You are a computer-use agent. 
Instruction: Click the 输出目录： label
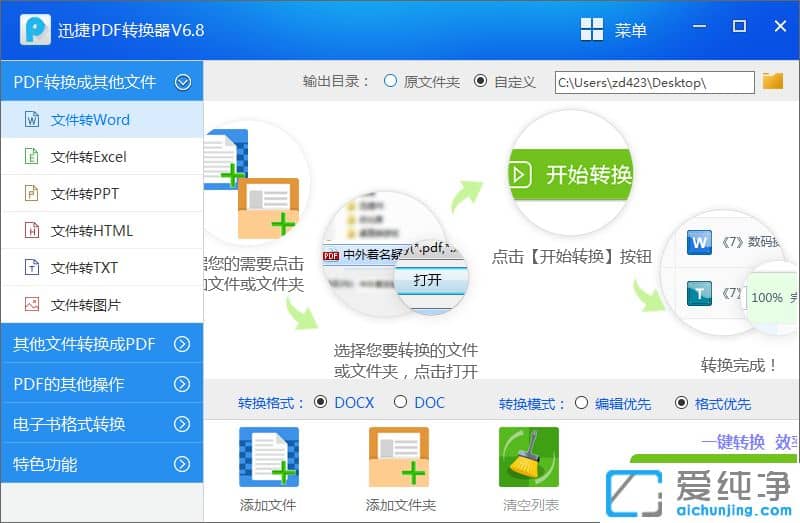point(336,81)
